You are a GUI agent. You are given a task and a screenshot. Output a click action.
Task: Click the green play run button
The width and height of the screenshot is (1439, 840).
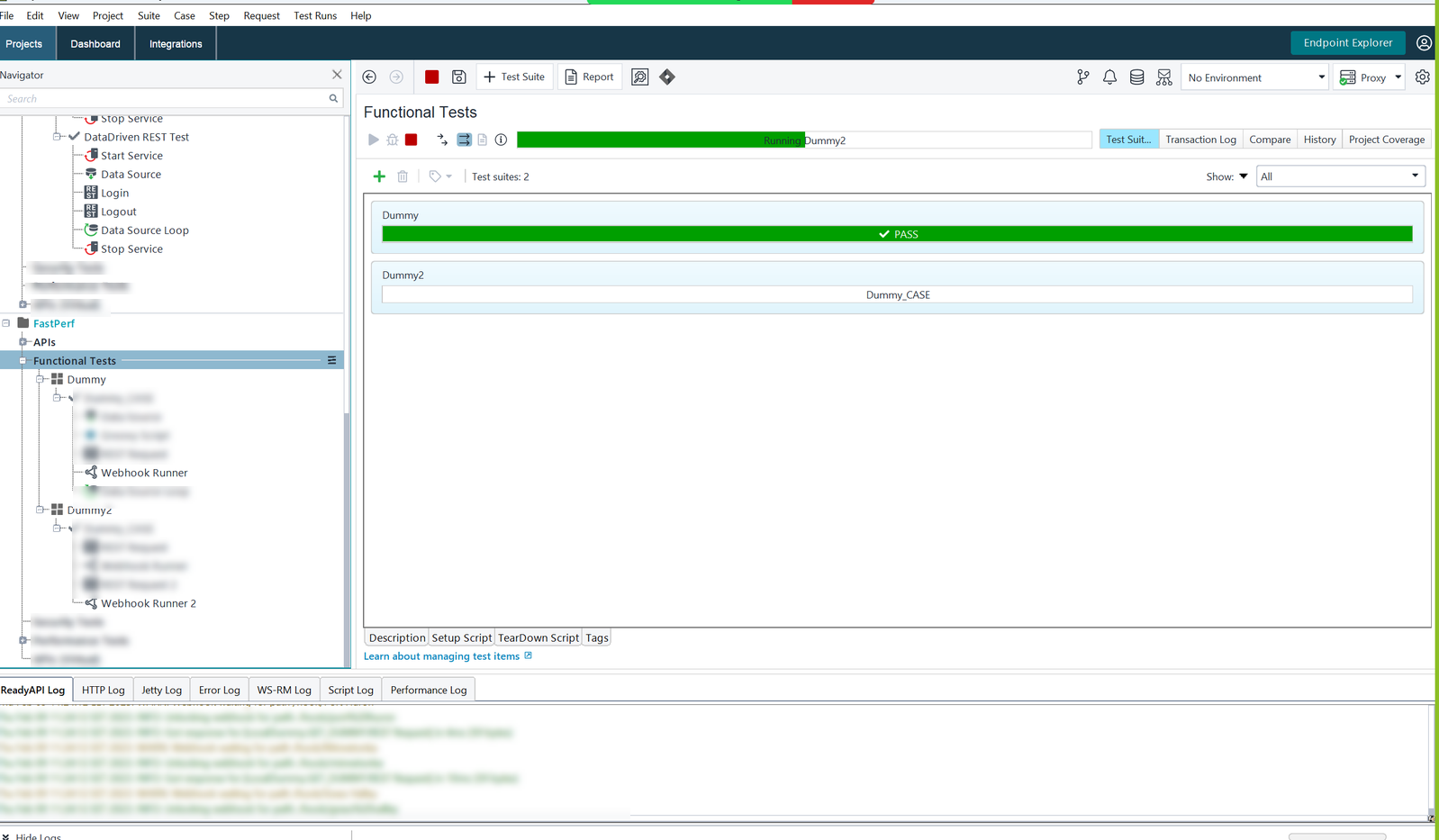coord(374,140)
